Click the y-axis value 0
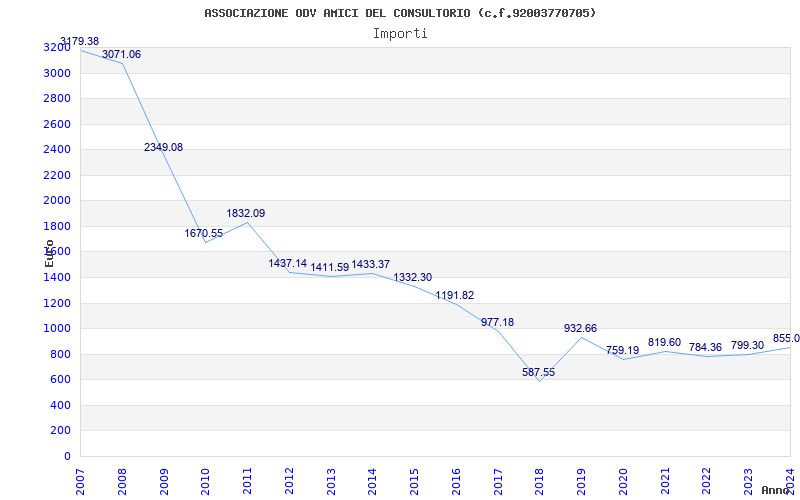 pos(67,456)
